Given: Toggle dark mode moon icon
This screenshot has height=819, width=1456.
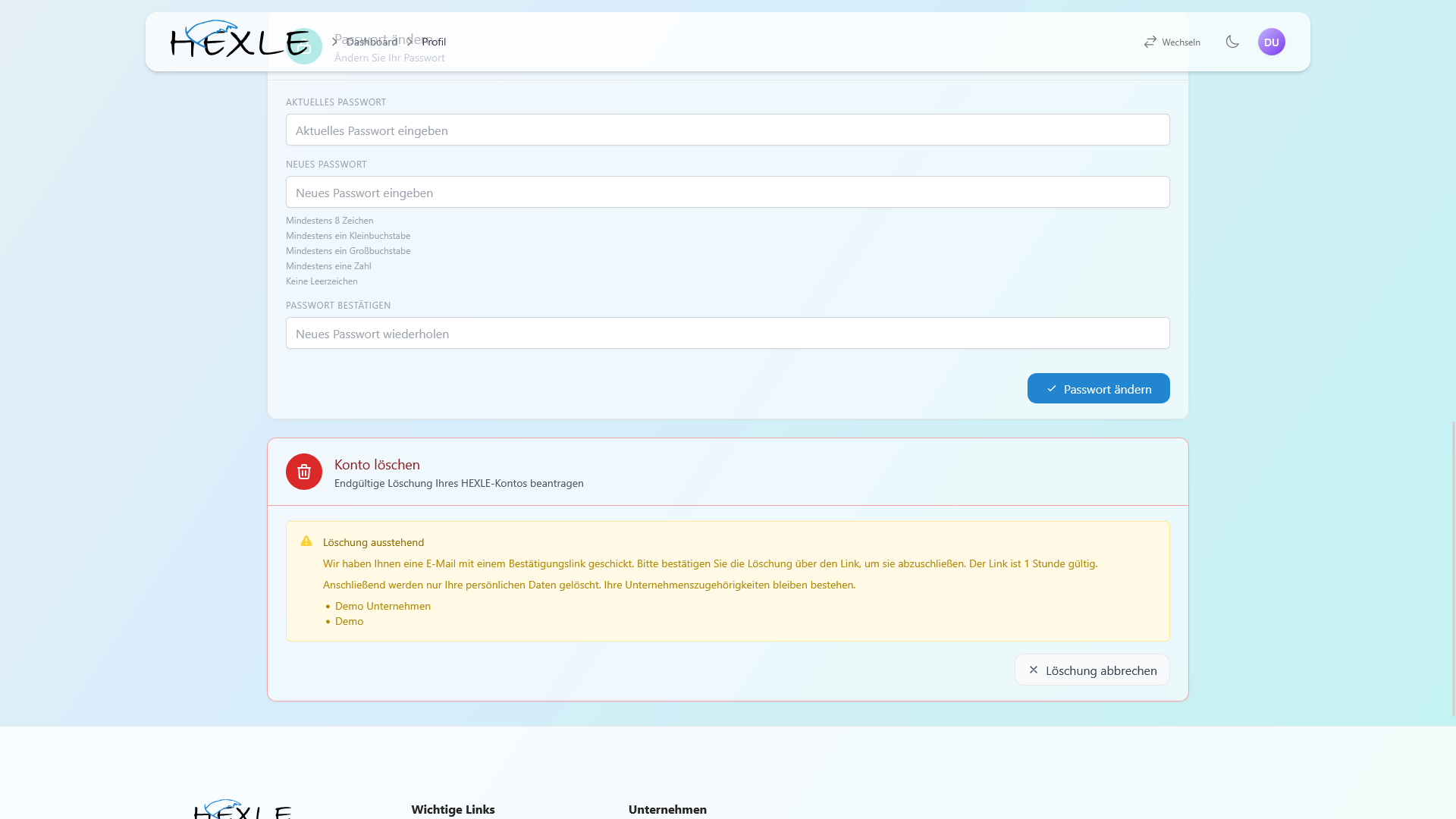Looking at the screenshot, I should coord(1232,42).
